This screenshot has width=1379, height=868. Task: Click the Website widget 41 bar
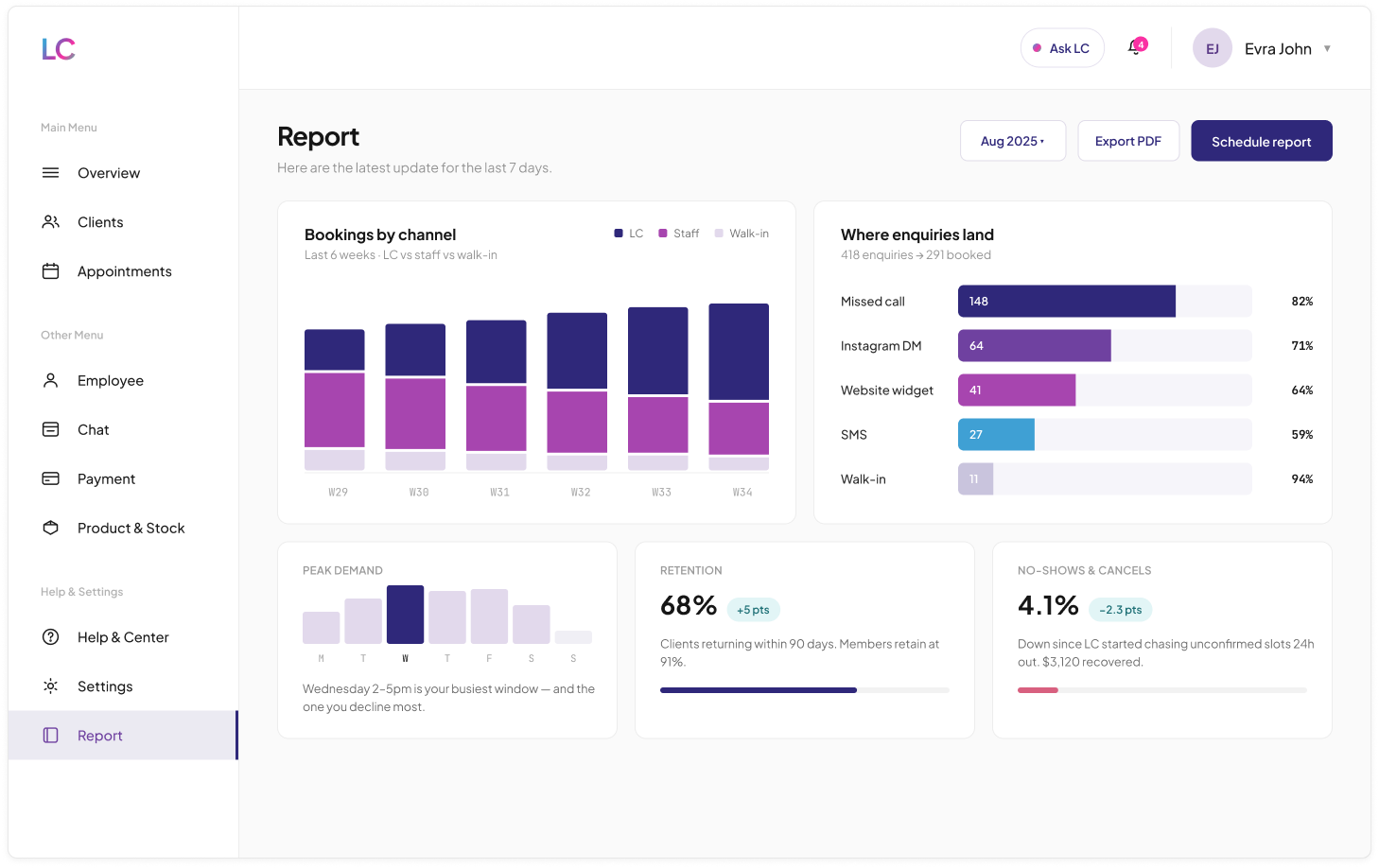(x=1017, y=390)
